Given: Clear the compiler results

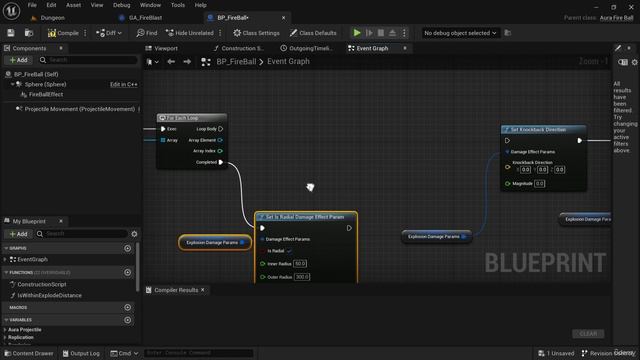Looking at the screenshot, I should pos(588,333).
